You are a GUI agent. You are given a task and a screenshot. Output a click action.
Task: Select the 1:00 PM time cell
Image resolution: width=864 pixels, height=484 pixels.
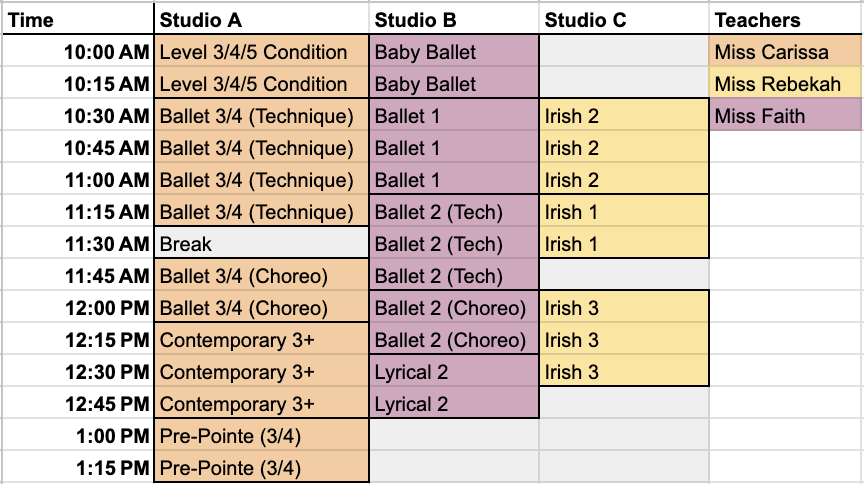(77, 436)
